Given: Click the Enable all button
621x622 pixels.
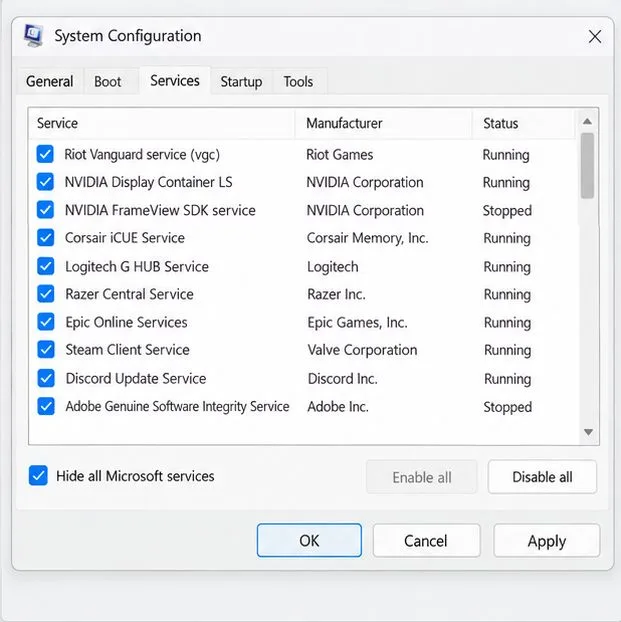Looking at the screenshot, I should (422, 477).
